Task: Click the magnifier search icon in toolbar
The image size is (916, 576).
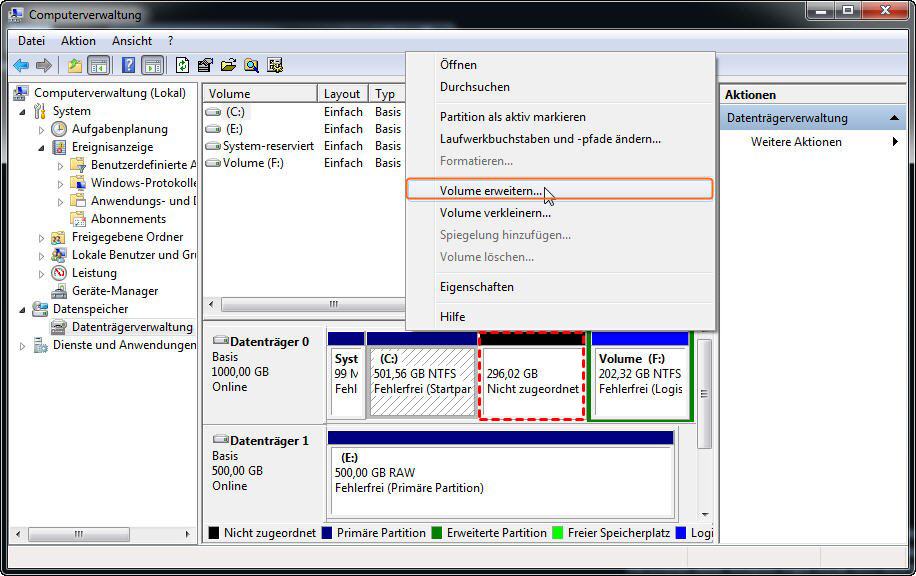Action: [251, 66]
